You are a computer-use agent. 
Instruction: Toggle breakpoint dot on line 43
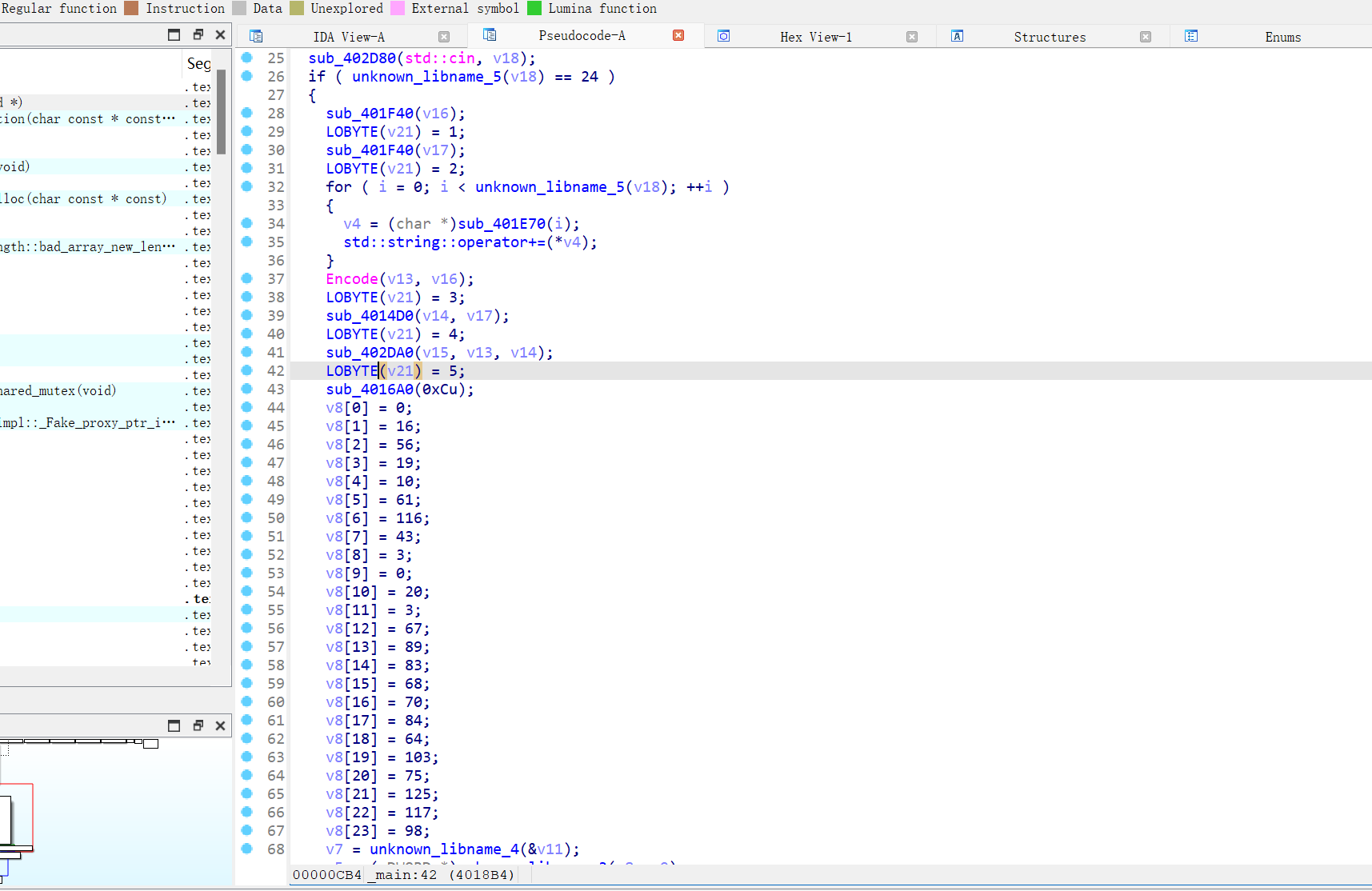[247, 389]
